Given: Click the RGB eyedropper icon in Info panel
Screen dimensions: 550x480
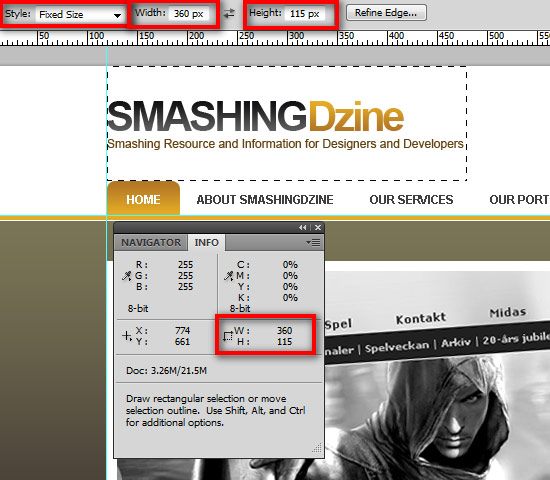Looking at the screenshot, I should click(x=127, y=276).
